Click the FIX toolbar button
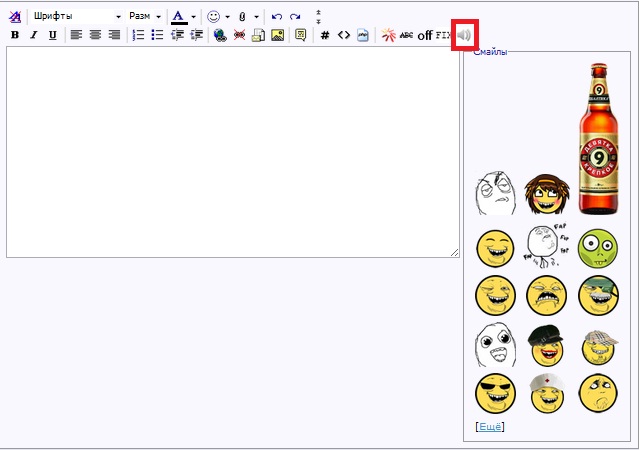639x450 pixels. tap(444, 35)
